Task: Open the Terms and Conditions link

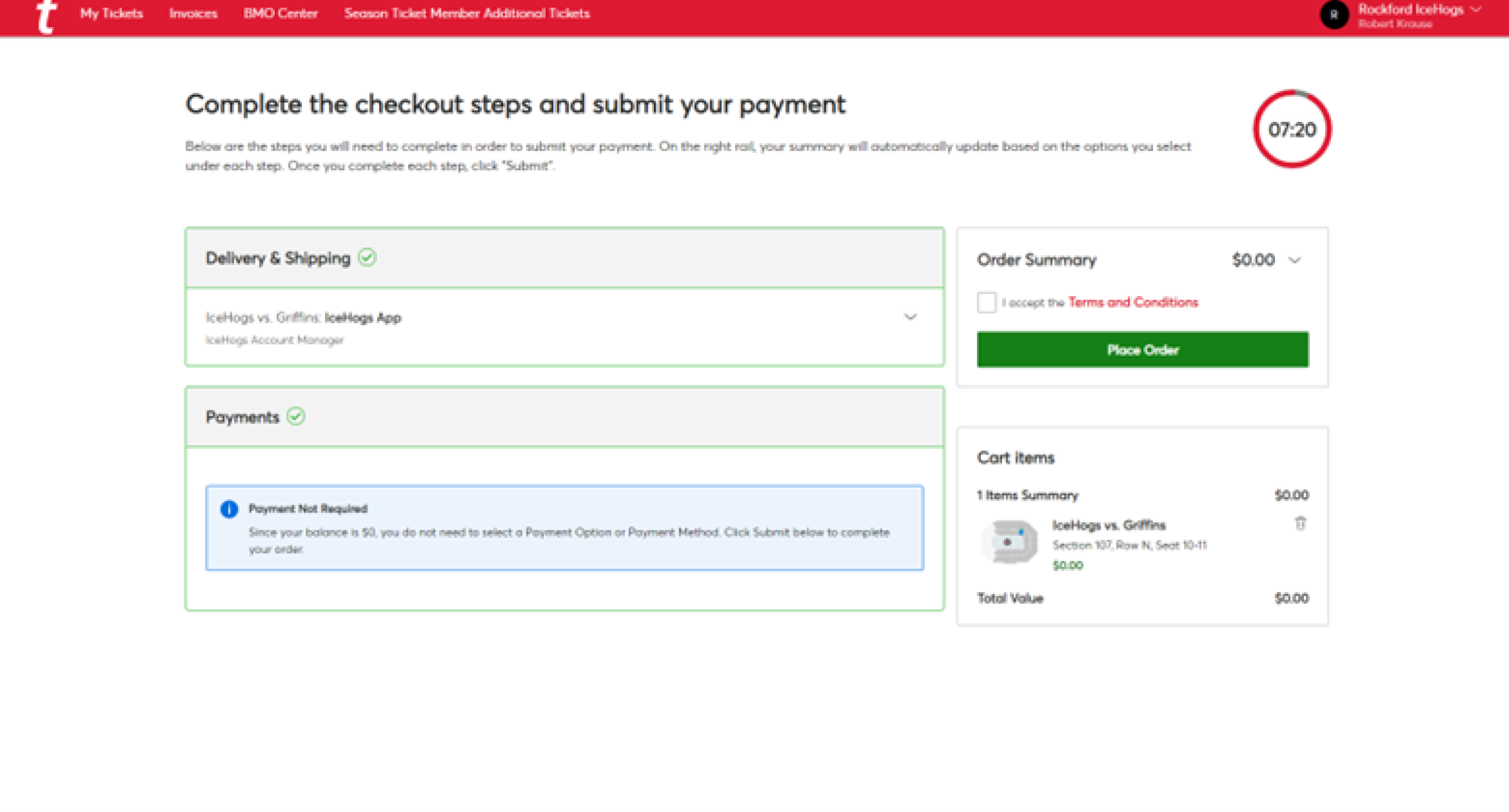Action: tap(1133, 302)
